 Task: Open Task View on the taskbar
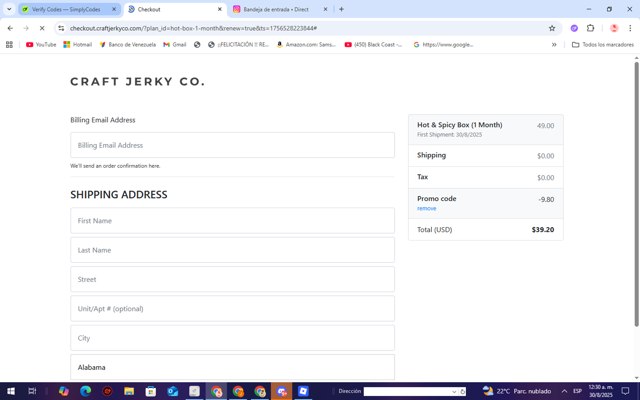coord(32,391)
